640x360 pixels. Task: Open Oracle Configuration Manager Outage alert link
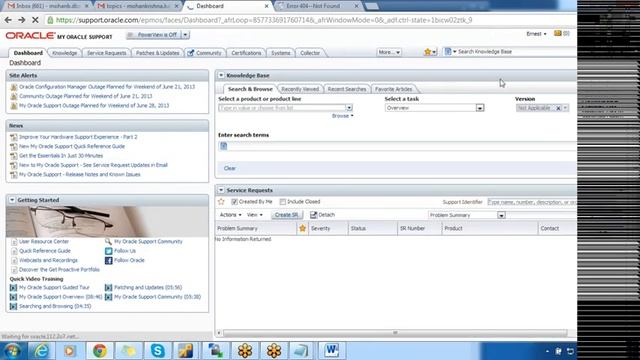click(x=107, y=87)
